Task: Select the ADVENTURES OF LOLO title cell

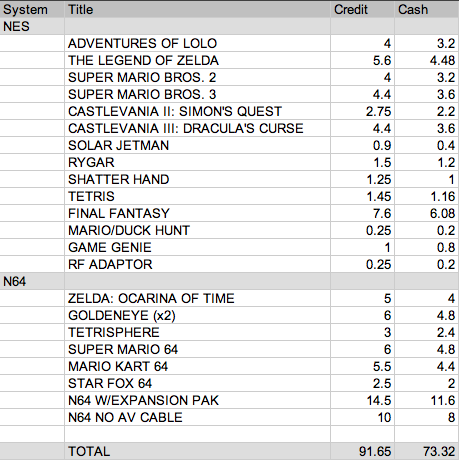Action: coord(197,43)
